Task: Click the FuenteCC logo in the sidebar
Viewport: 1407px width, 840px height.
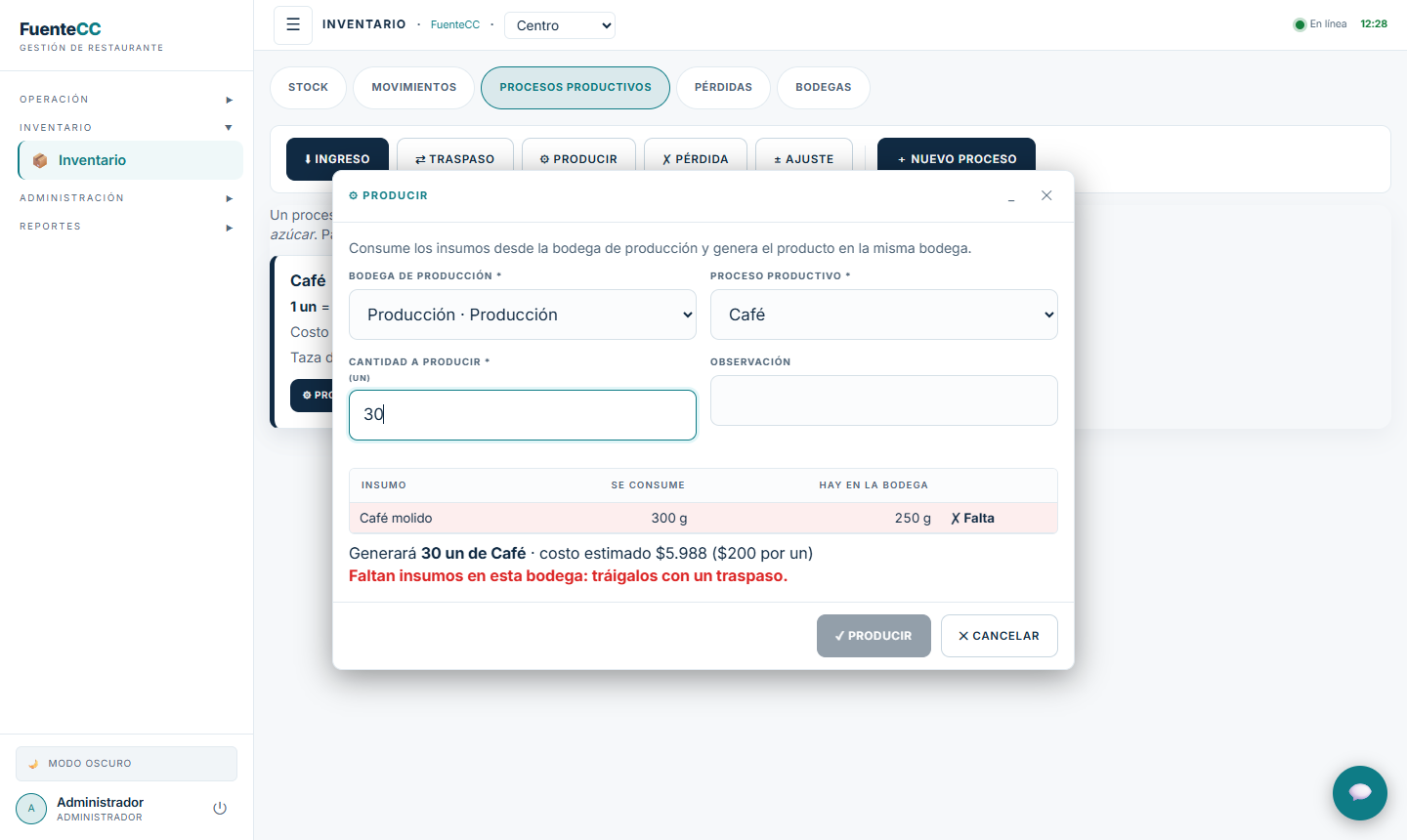Action: click(x=61, y=29)
